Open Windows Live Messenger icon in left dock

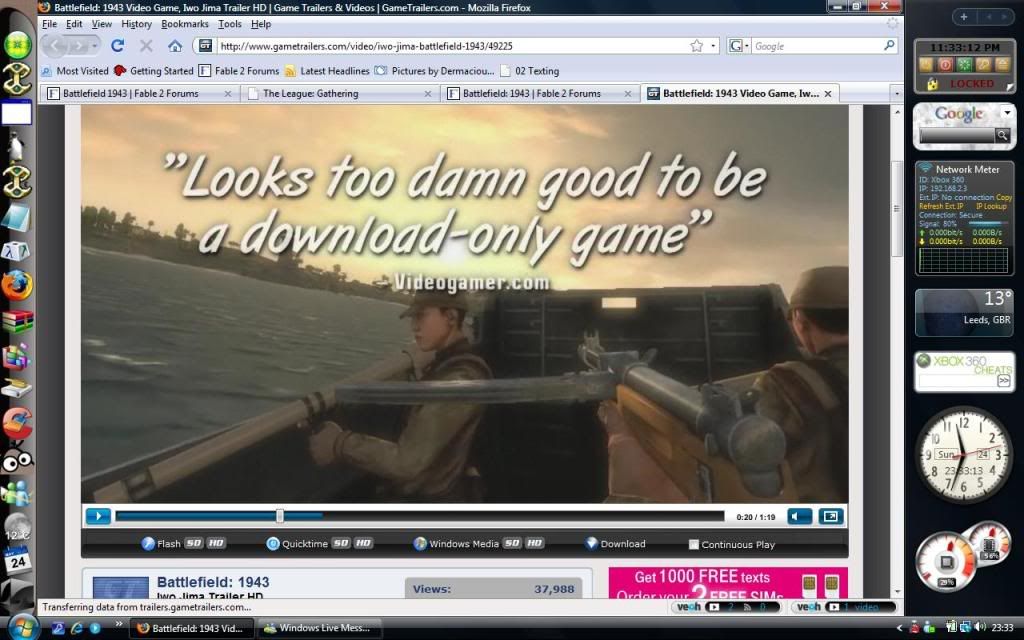tap(18, 493)
